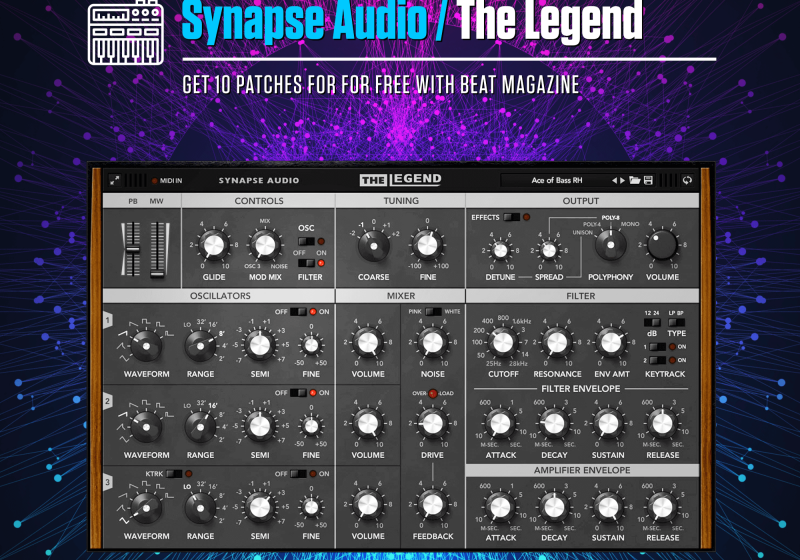Screen dimensions: 800x560
Task: Click the MIDI IN indicator light
Action: pyautogui.click(x=155, y=181)
